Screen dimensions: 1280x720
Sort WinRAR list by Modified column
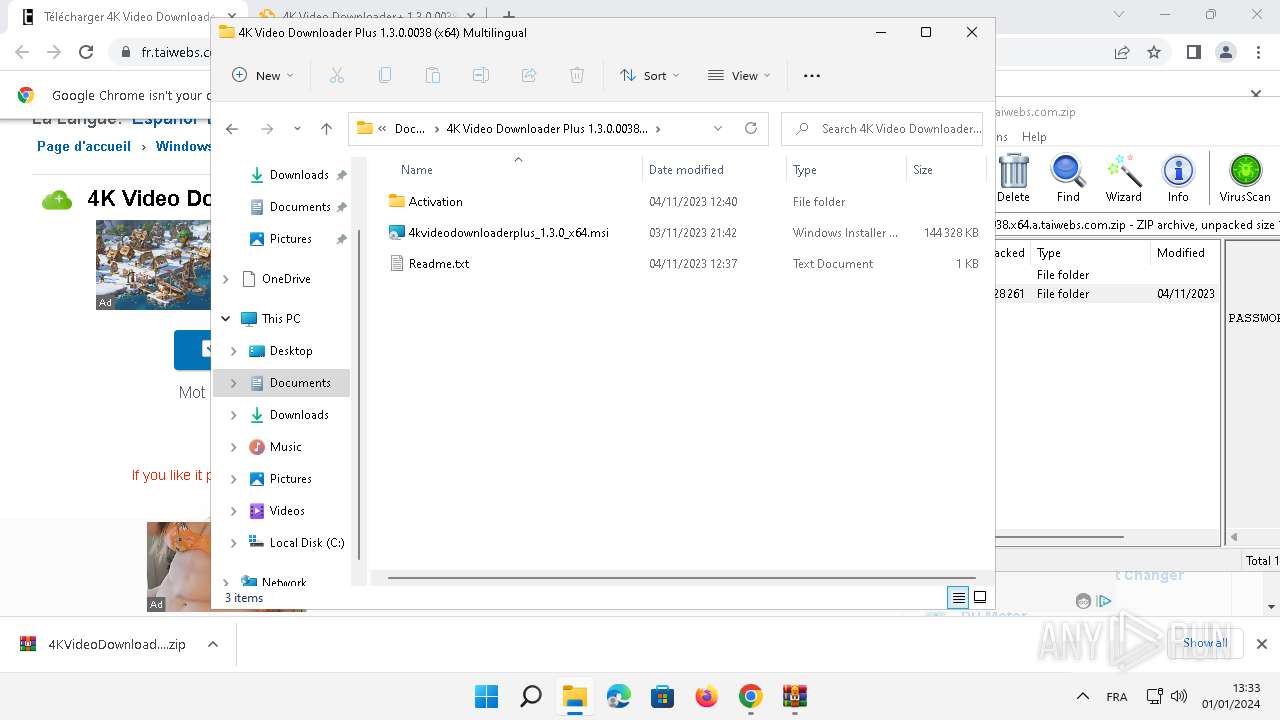(x=1180, y=253)
